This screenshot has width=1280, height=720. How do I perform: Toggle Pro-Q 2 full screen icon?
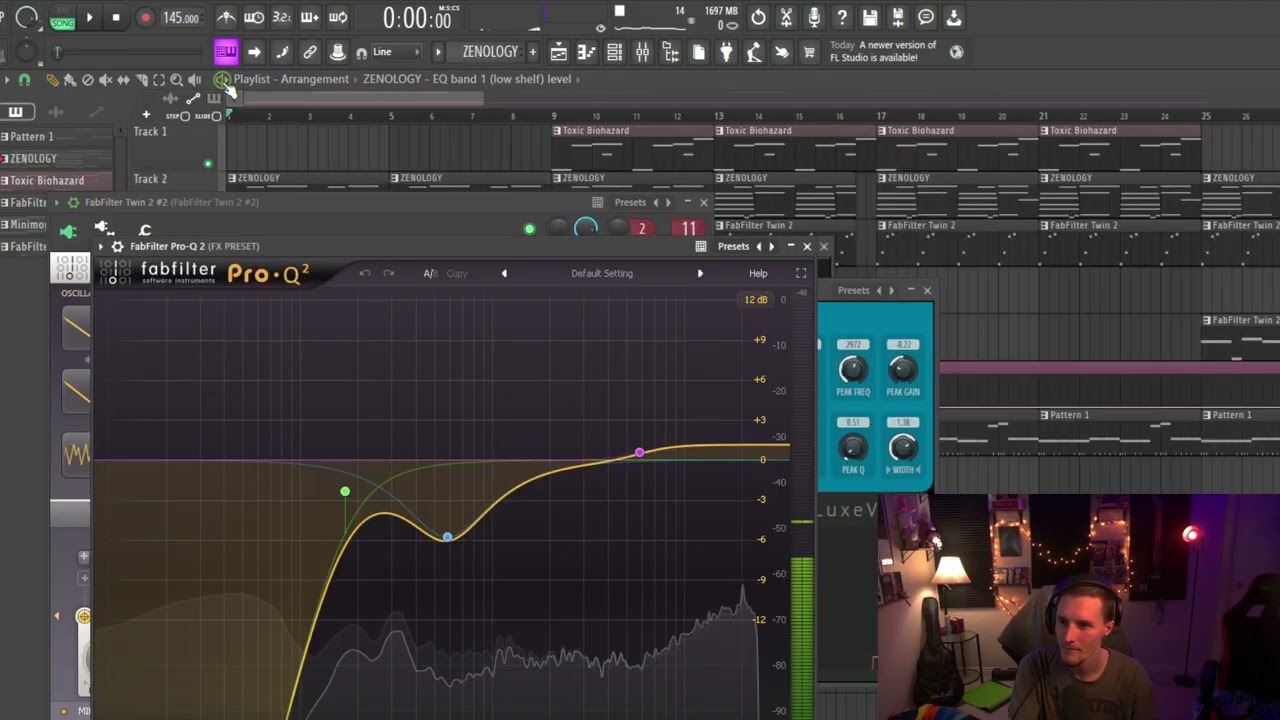[801, 273]
